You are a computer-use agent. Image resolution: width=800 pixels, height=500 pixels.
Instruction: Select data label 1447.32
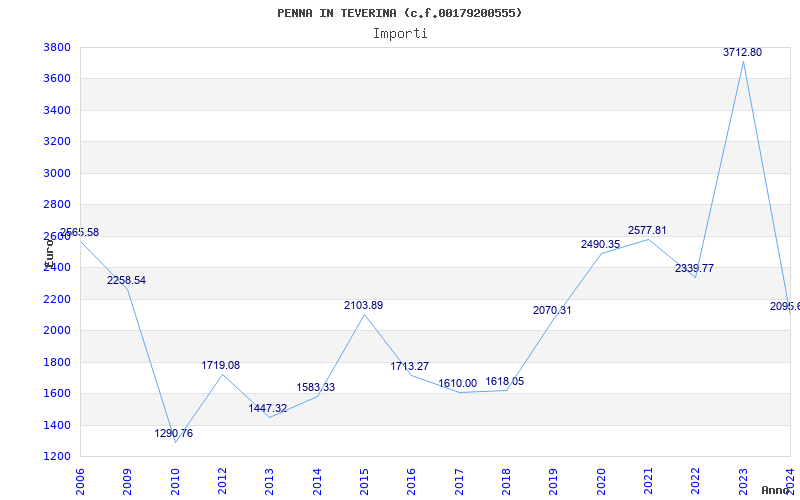point(268,408)
